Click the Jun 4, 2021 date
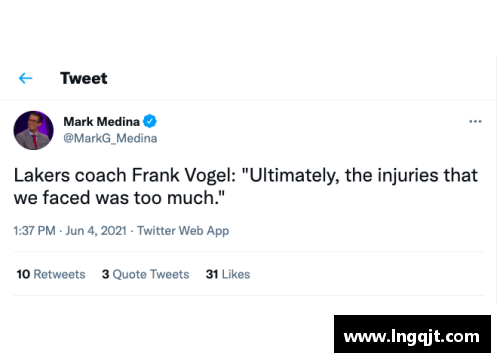Viewport: 500px width, 362px height. pos(96,231)
